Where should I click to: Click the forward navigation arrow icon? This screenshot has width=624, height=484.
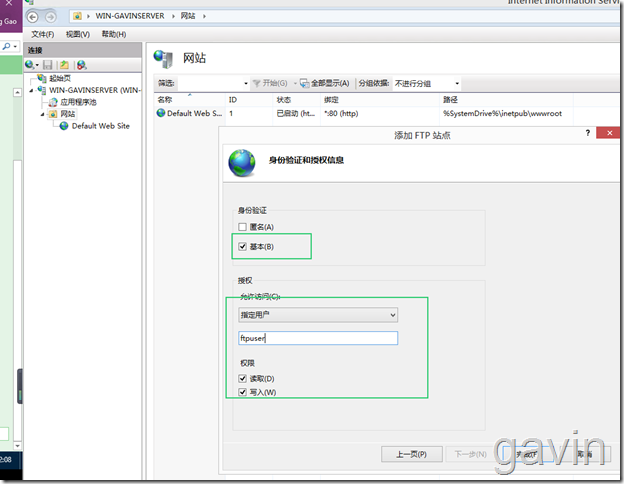(50, 17)
